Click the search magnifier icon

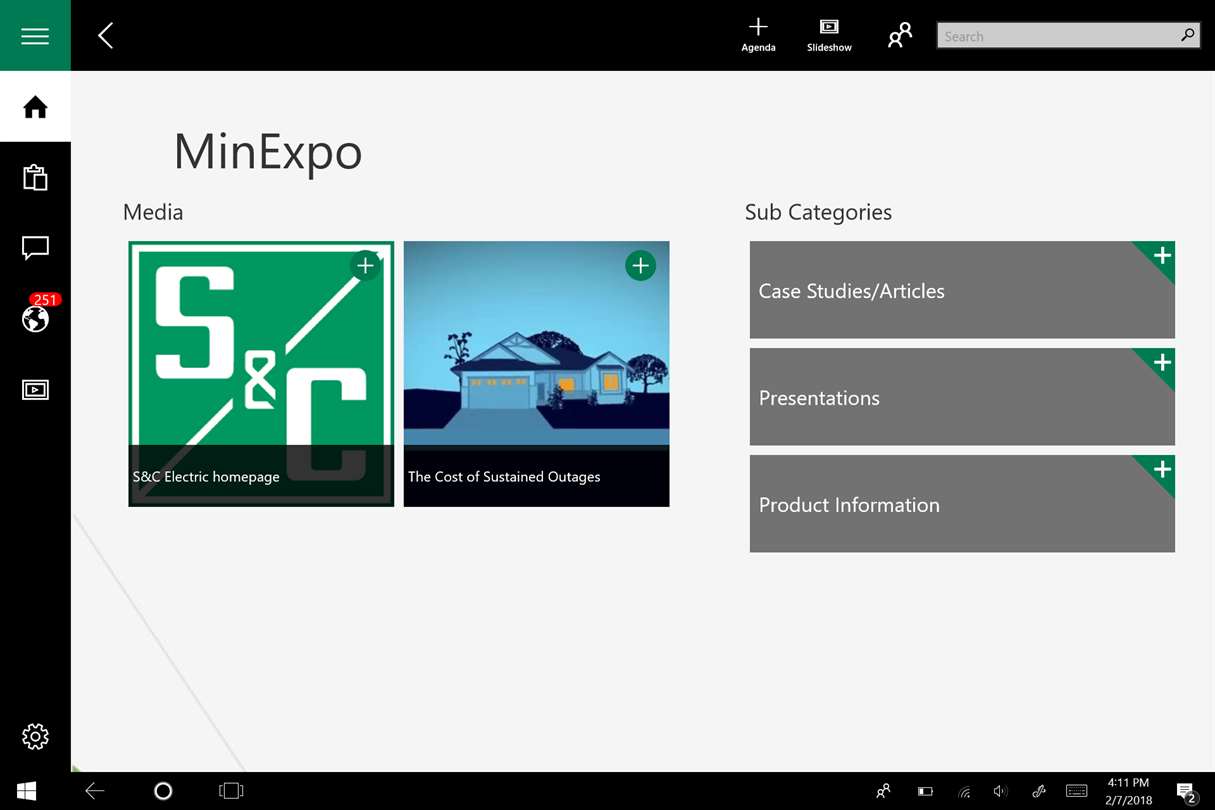pos(1187,35)
